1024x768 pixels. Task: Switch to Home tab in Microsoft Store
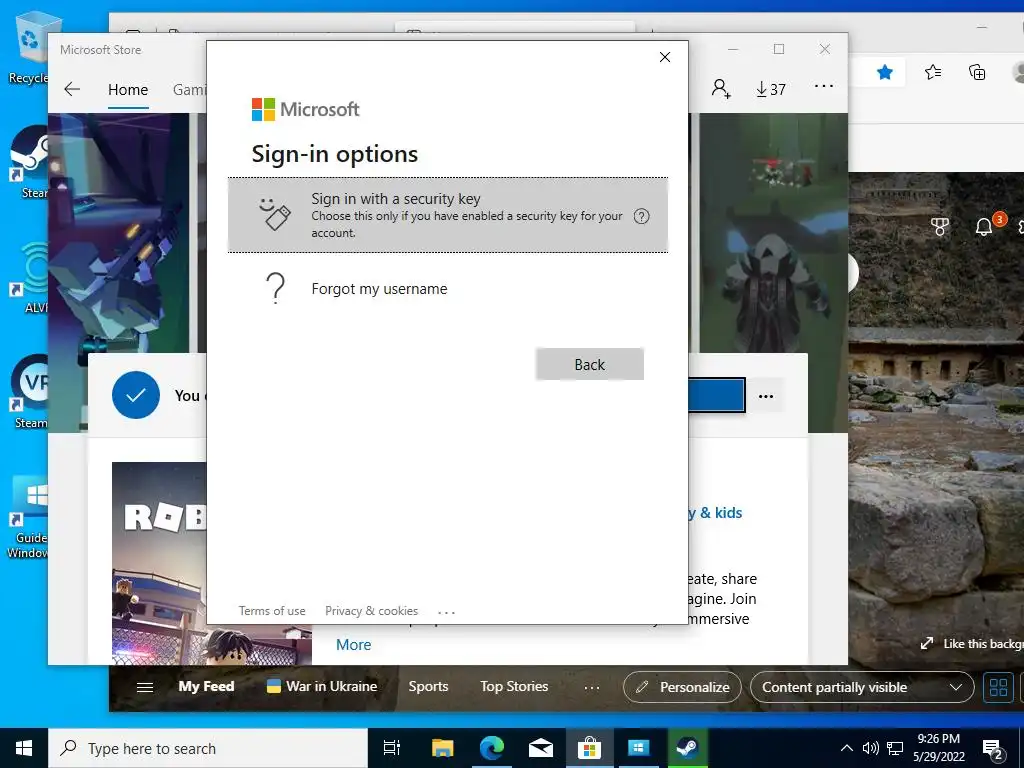(x=128, y=89)
